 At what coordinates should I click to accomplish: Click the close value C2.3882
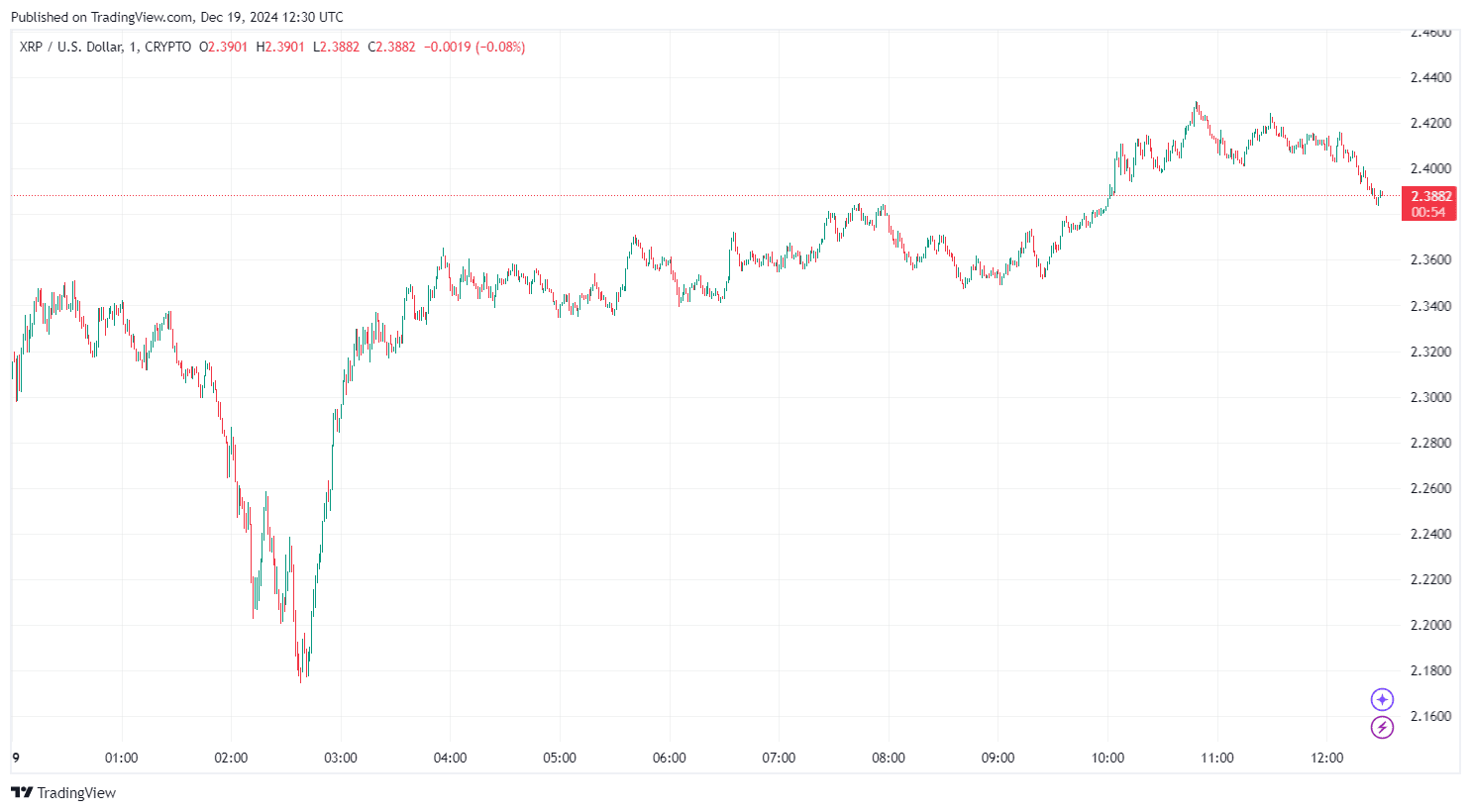coord(392,47)
